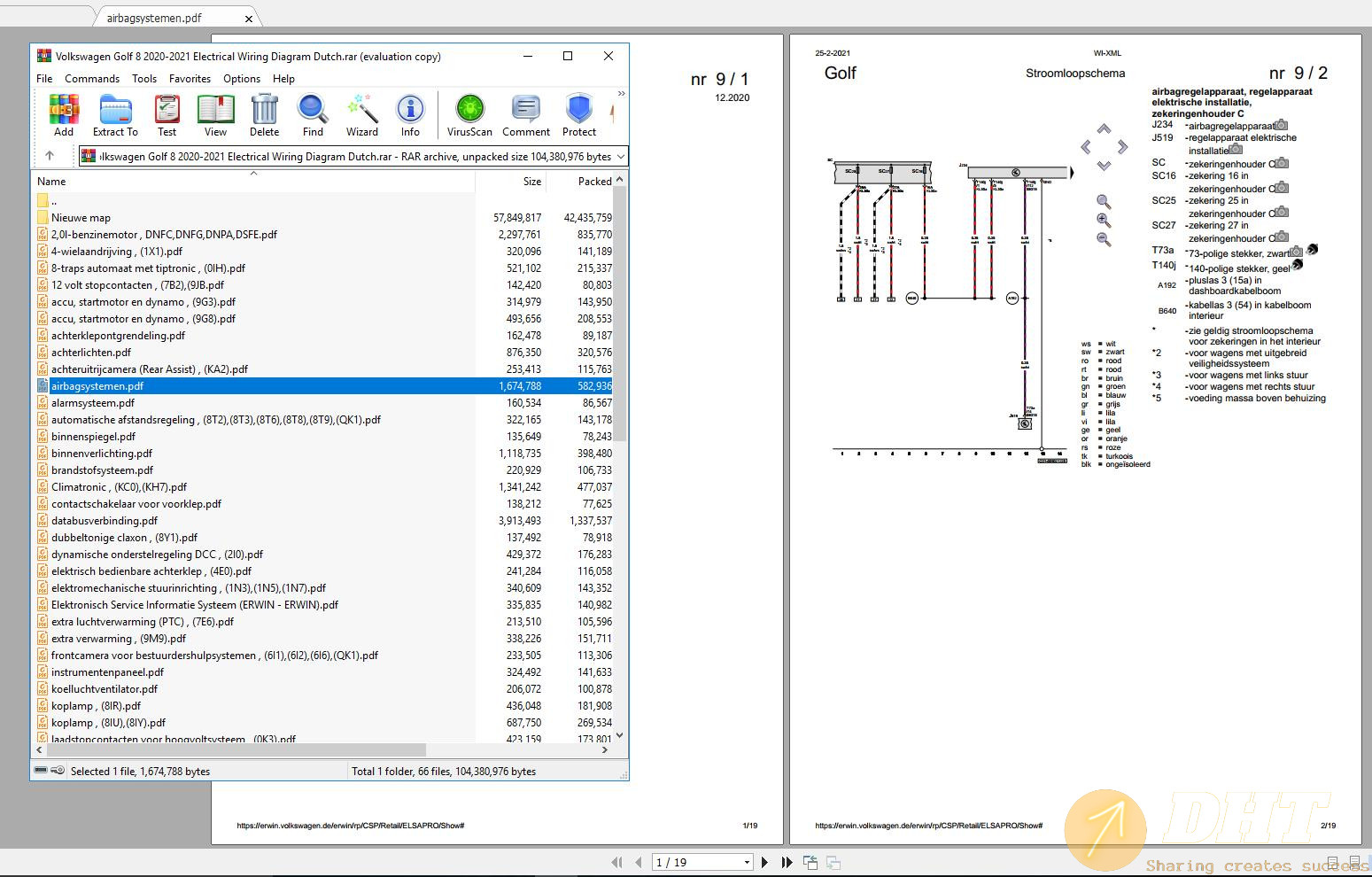
Task: Click file list scroll down arrow
Action: coord(620,735)
